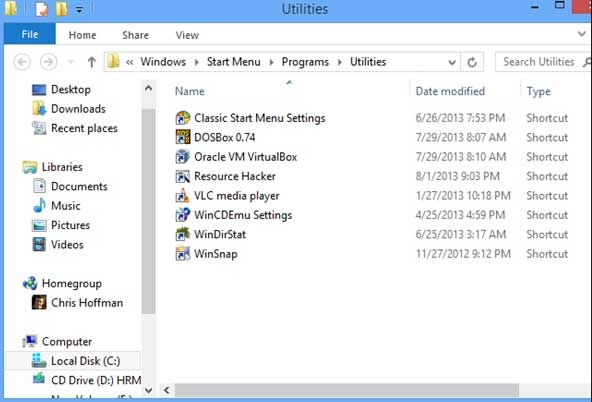This screenshot has height=402, width=592.
Task: Click the Oracle VM VirtualBox icon
Action: point(183,157)
